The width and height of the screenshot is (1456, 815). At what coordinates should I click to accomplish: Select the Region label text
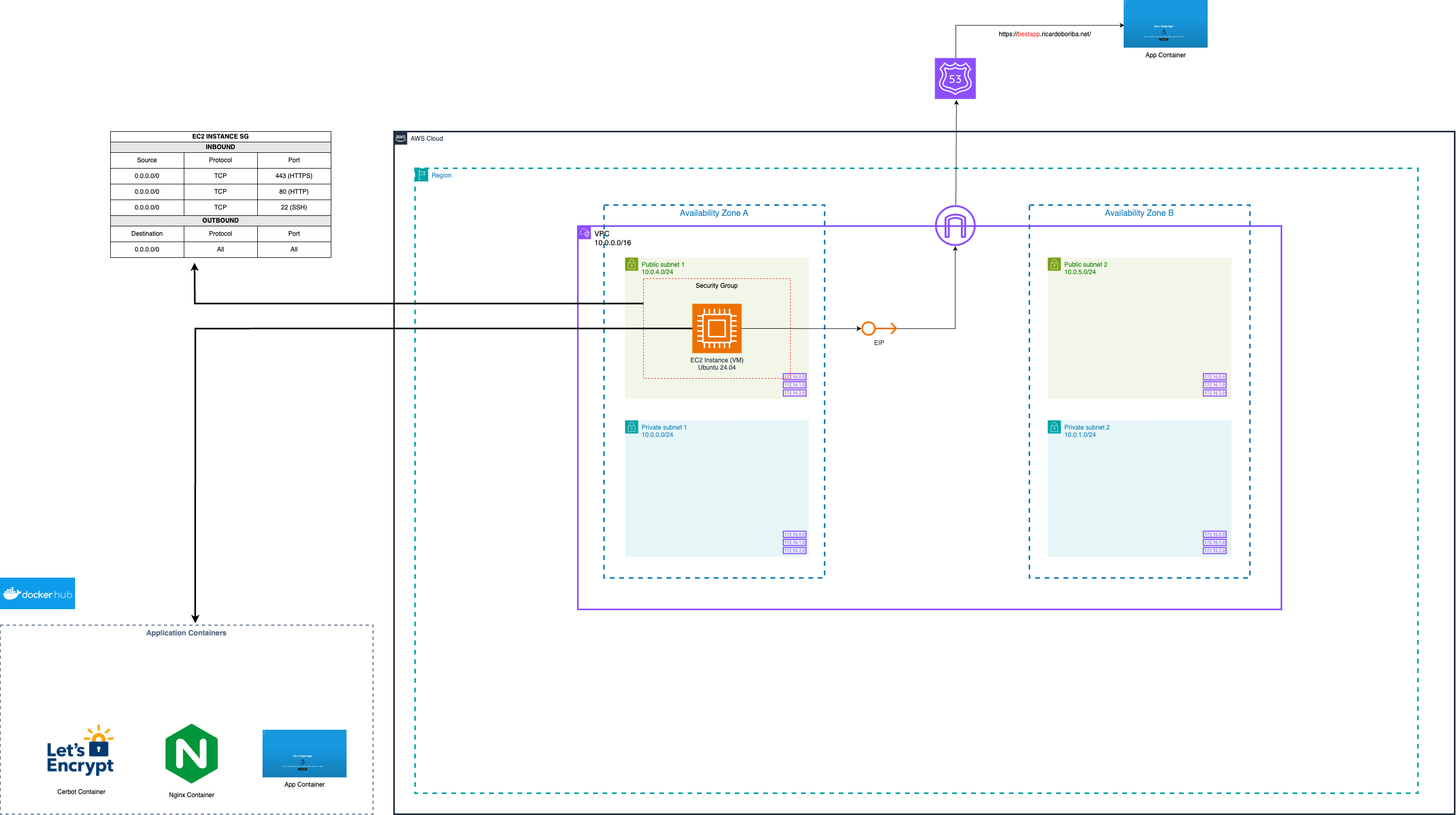[x=442, y=175]
